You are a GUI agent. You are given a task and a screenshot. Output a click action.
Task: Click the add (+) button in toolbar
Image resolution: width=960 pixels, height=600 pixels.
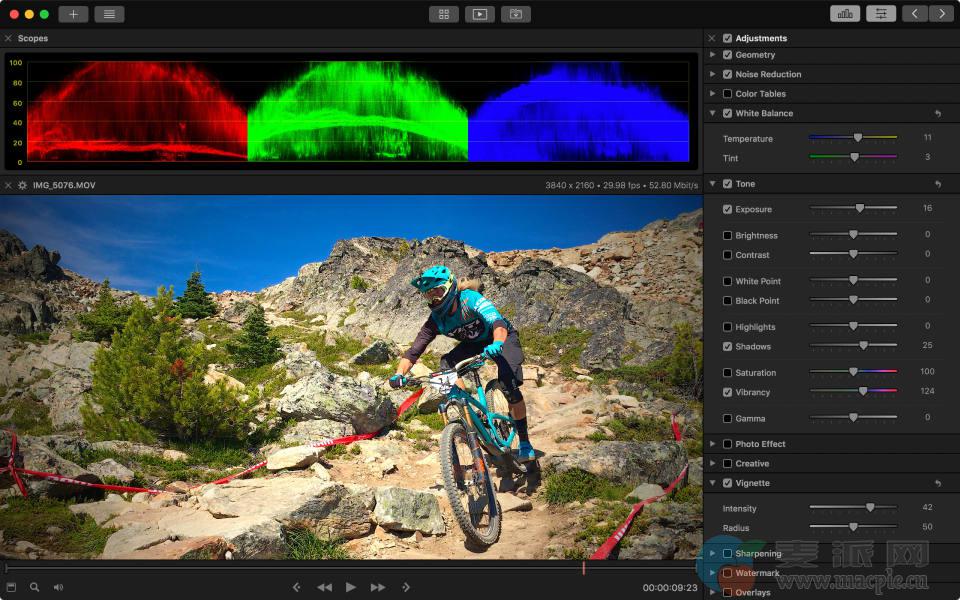click(x=73, y=14)
